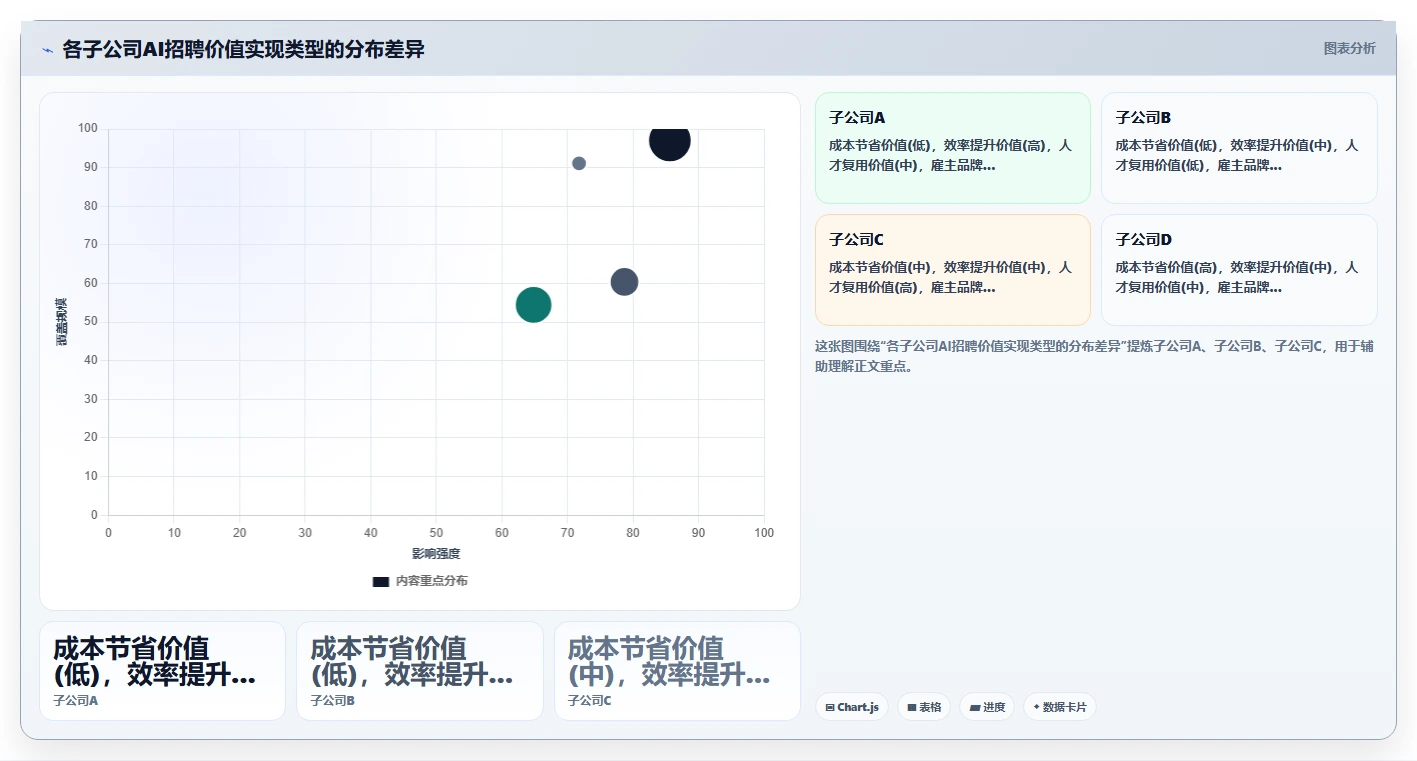Click the 表格 chip icon

[x=911, y=707]
